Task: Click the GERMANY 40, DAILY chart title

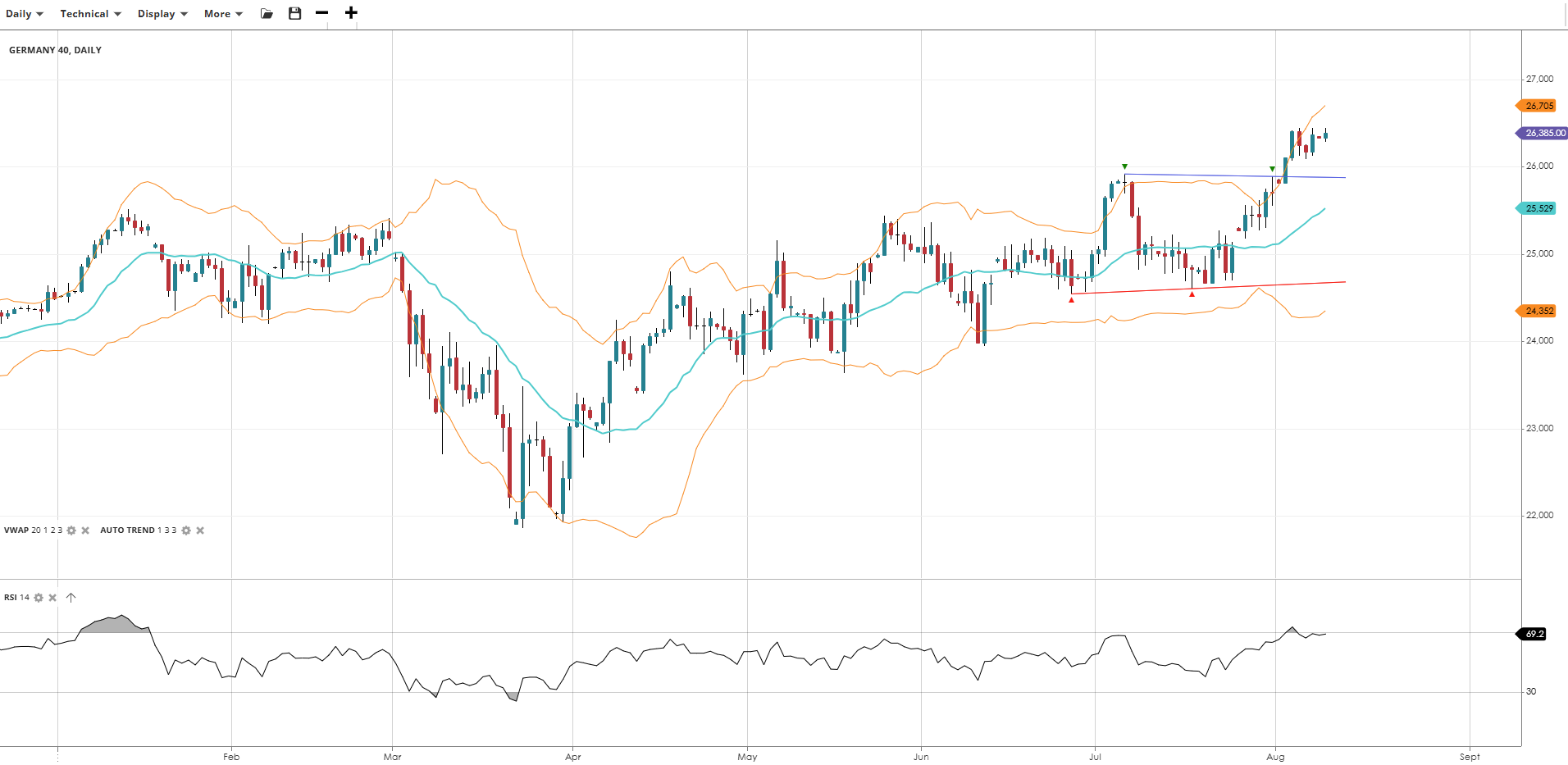Action: [x=55, y=50]
